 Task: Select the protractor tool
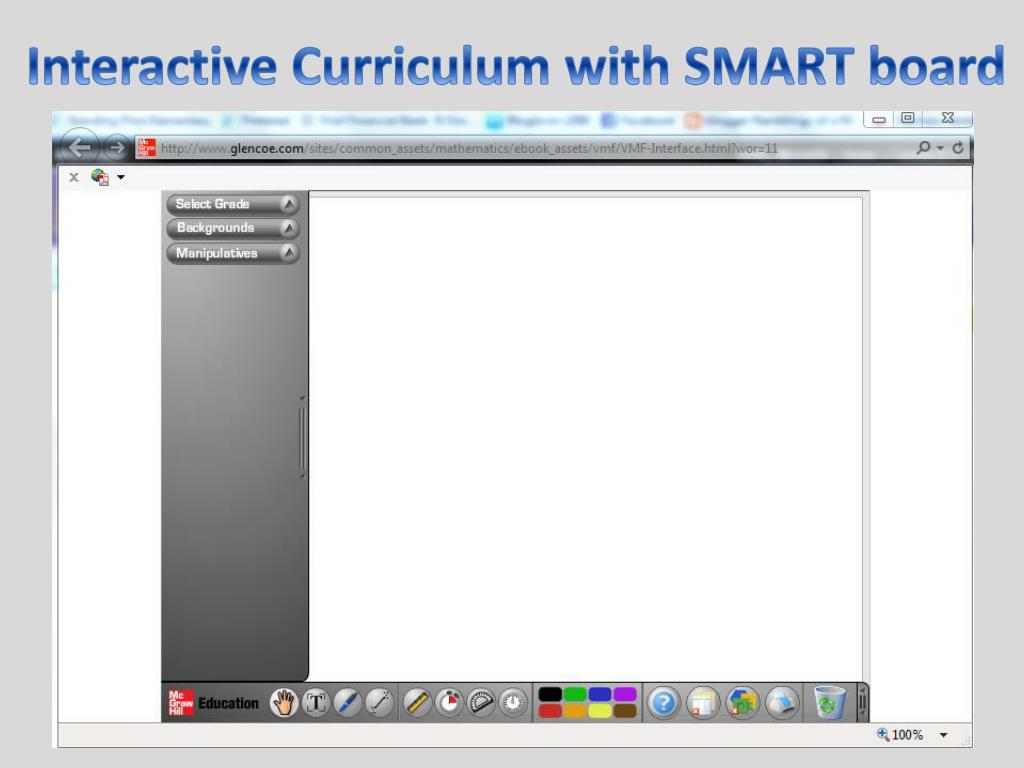click(x=481, y=703)
